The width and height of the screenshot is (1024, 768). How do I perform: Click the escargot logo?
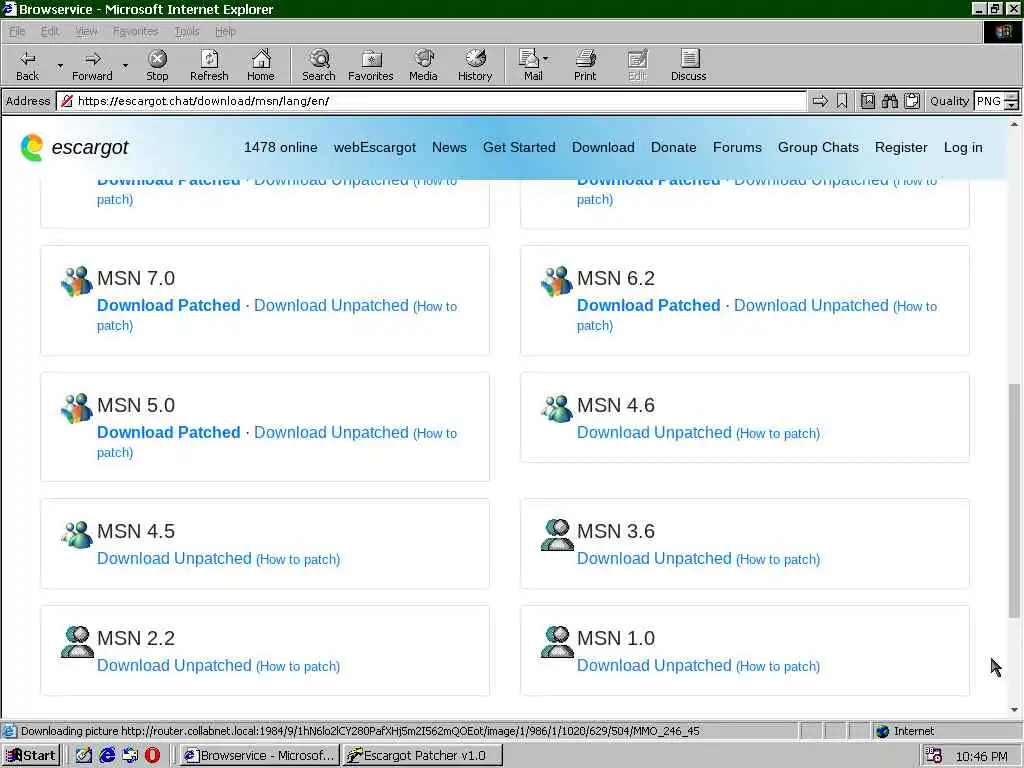click(74, 148)
